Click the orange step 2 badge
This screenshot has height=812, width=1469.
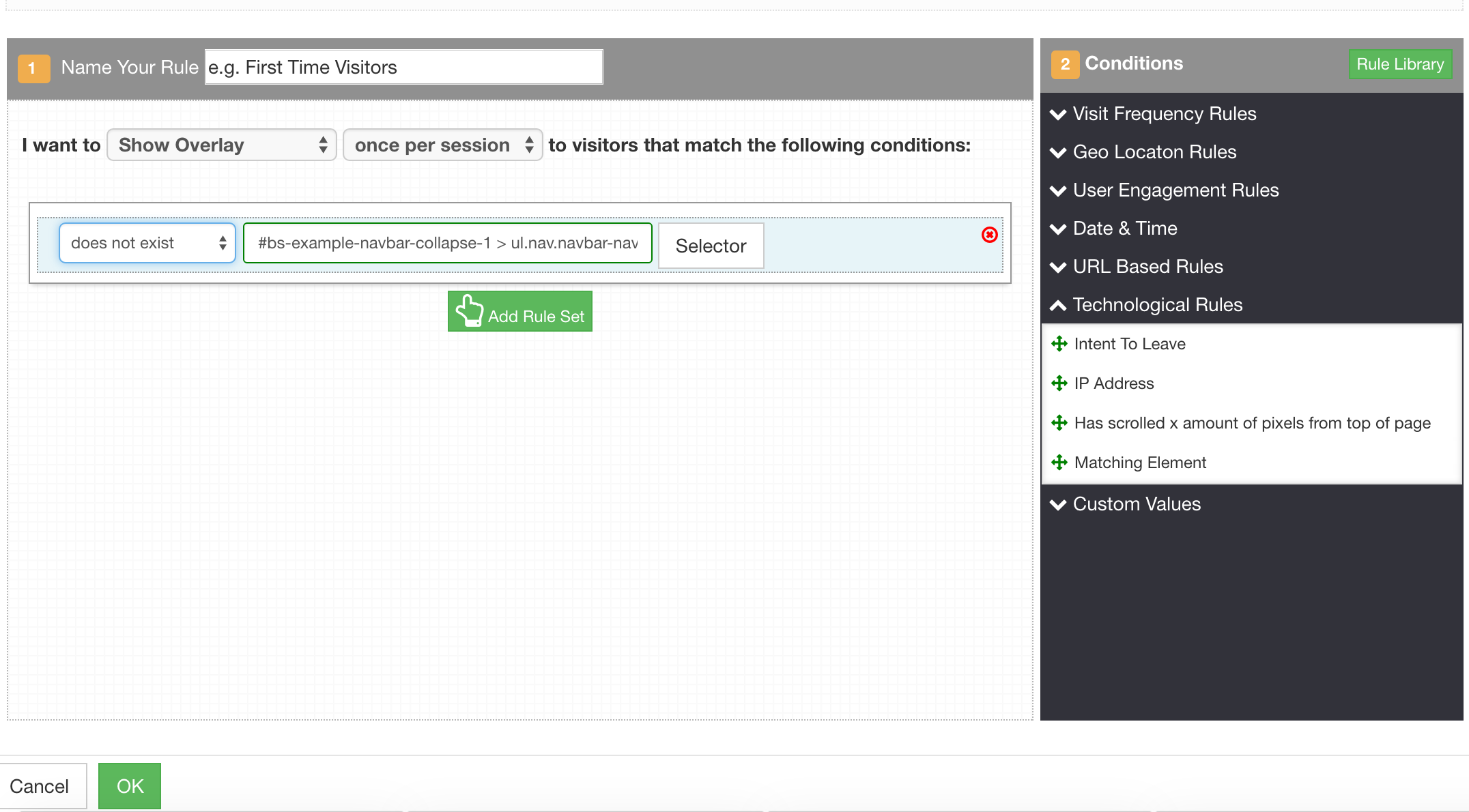[x=1064, y=63]
